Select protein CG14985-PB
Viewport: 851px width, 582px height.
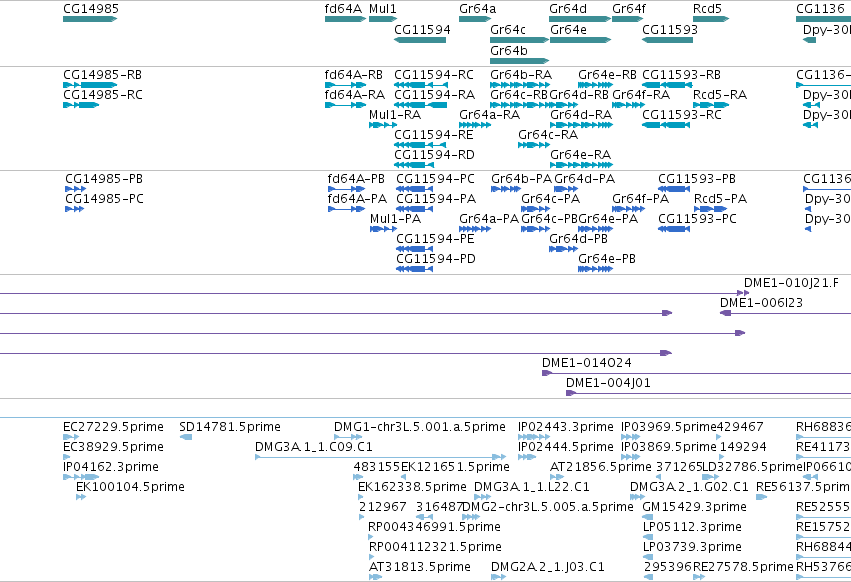75,189
